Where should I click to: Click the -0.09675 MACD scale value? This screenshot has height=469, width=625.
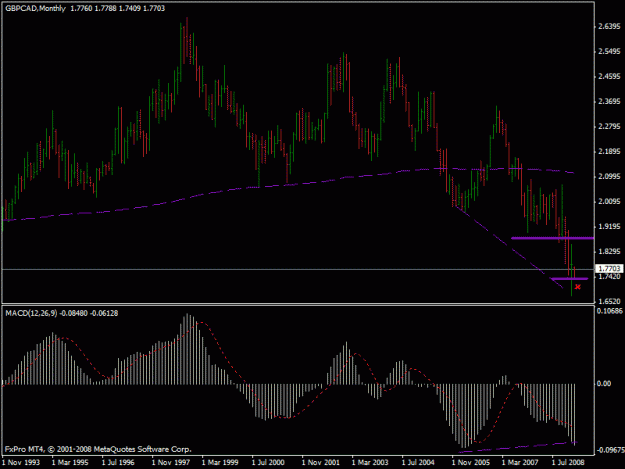610,450
